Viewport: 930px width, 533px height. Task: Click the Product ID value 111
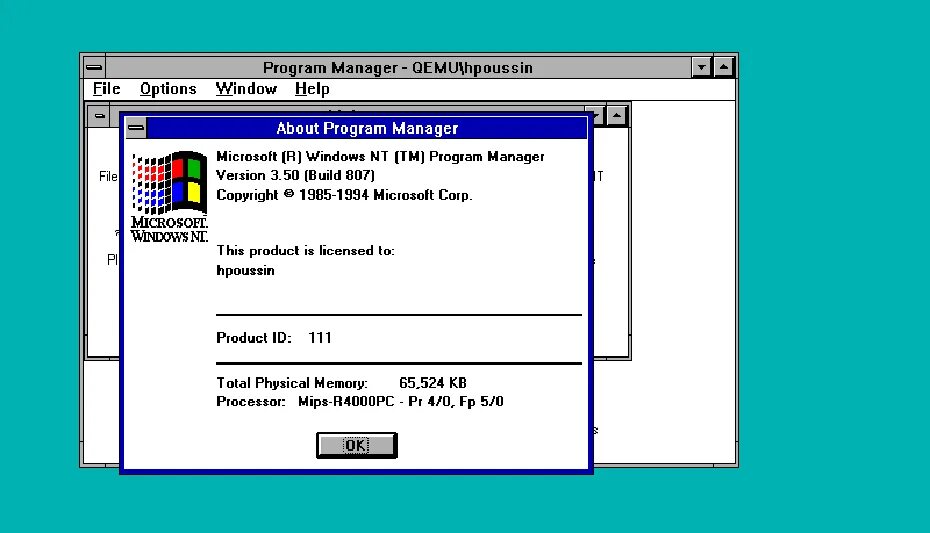point(320,338)
